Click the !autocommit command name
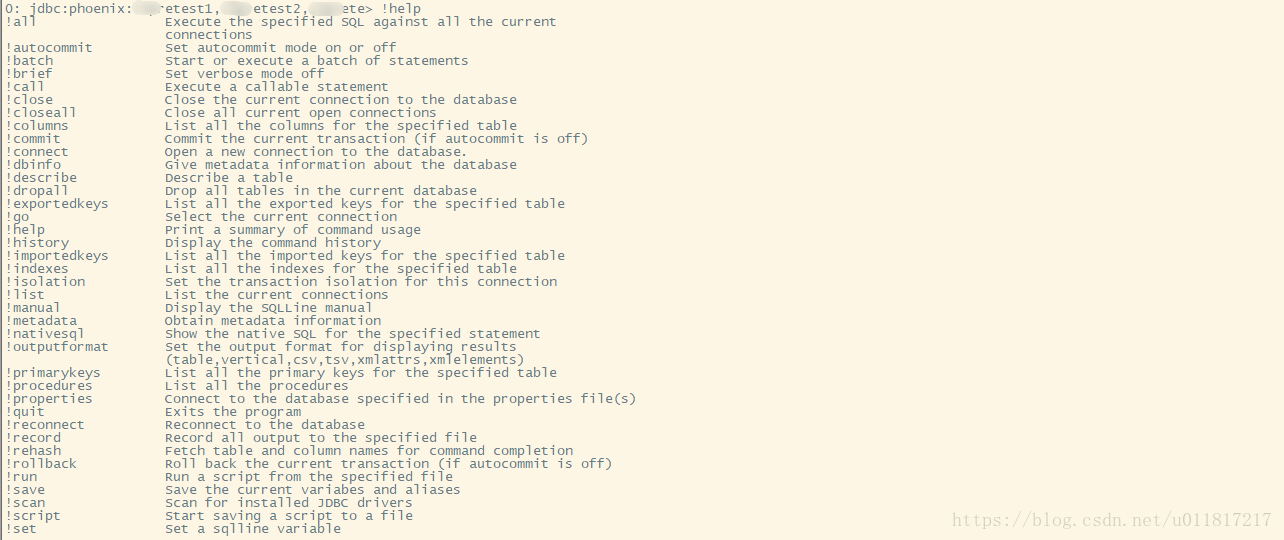The height and width of the screenshot is (540, 1284). pos(49,47)
